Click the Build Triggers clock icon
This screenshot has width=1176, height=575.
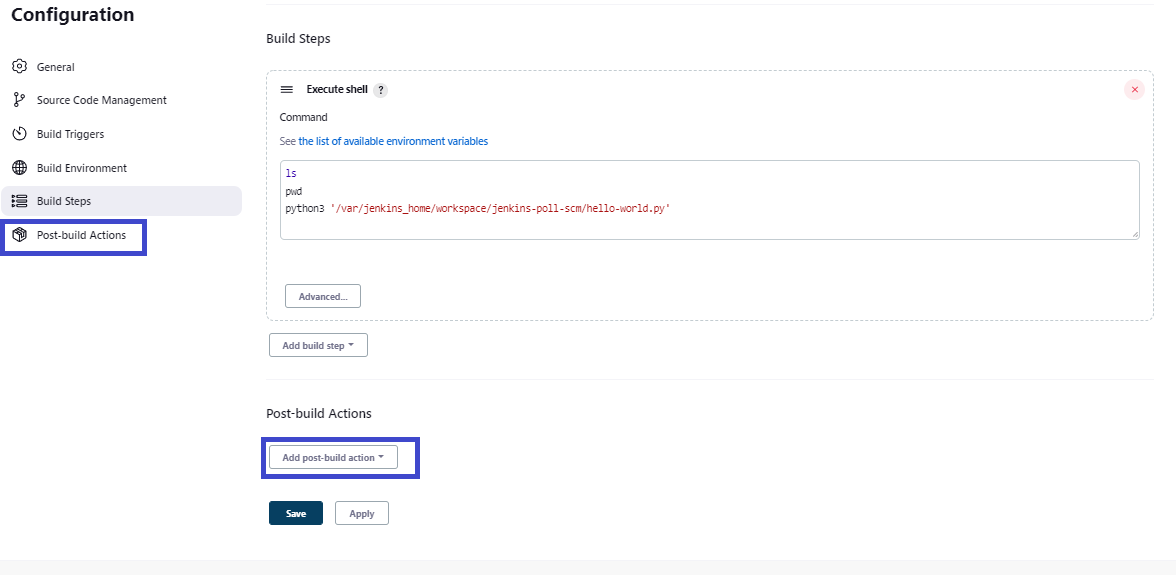coord(20,134)
